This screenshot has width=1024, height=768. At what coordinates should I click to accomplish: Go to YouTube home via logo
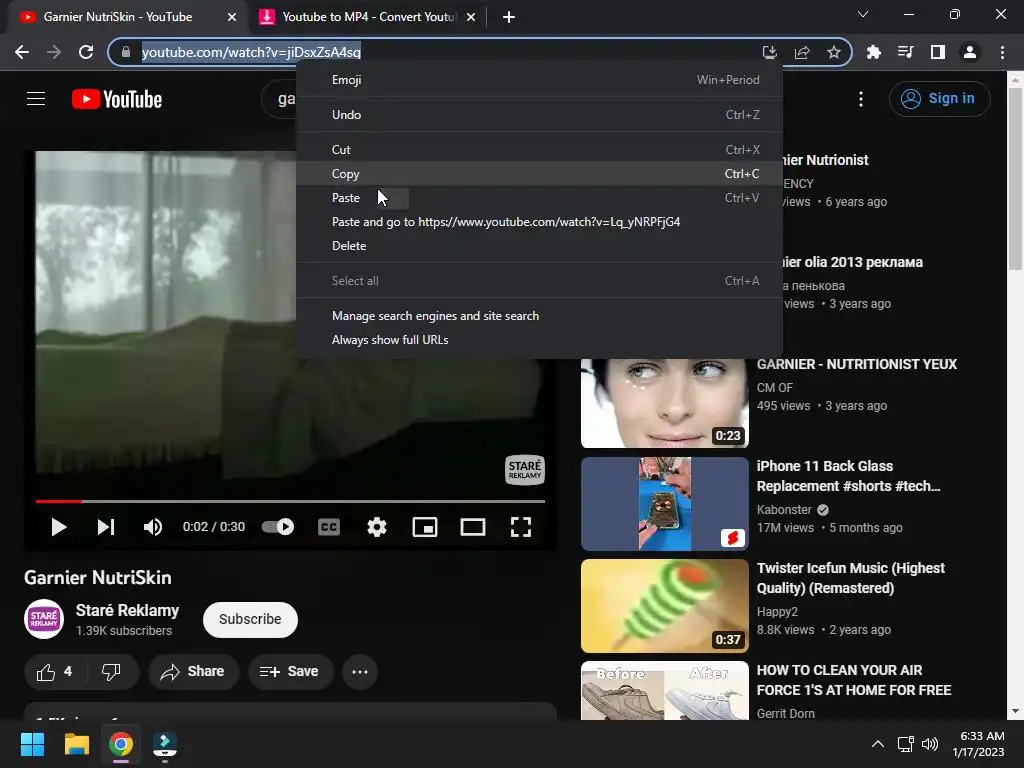pos(117,99)
